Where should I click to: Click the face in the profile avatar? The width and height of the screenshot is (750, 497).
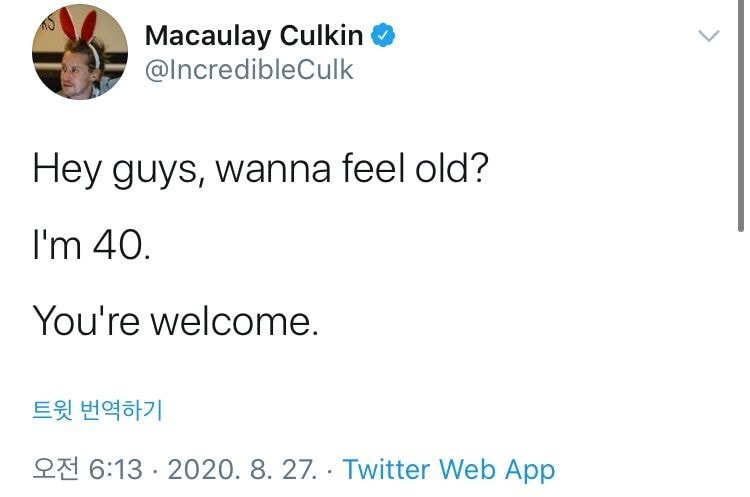[x=70, y=68]
